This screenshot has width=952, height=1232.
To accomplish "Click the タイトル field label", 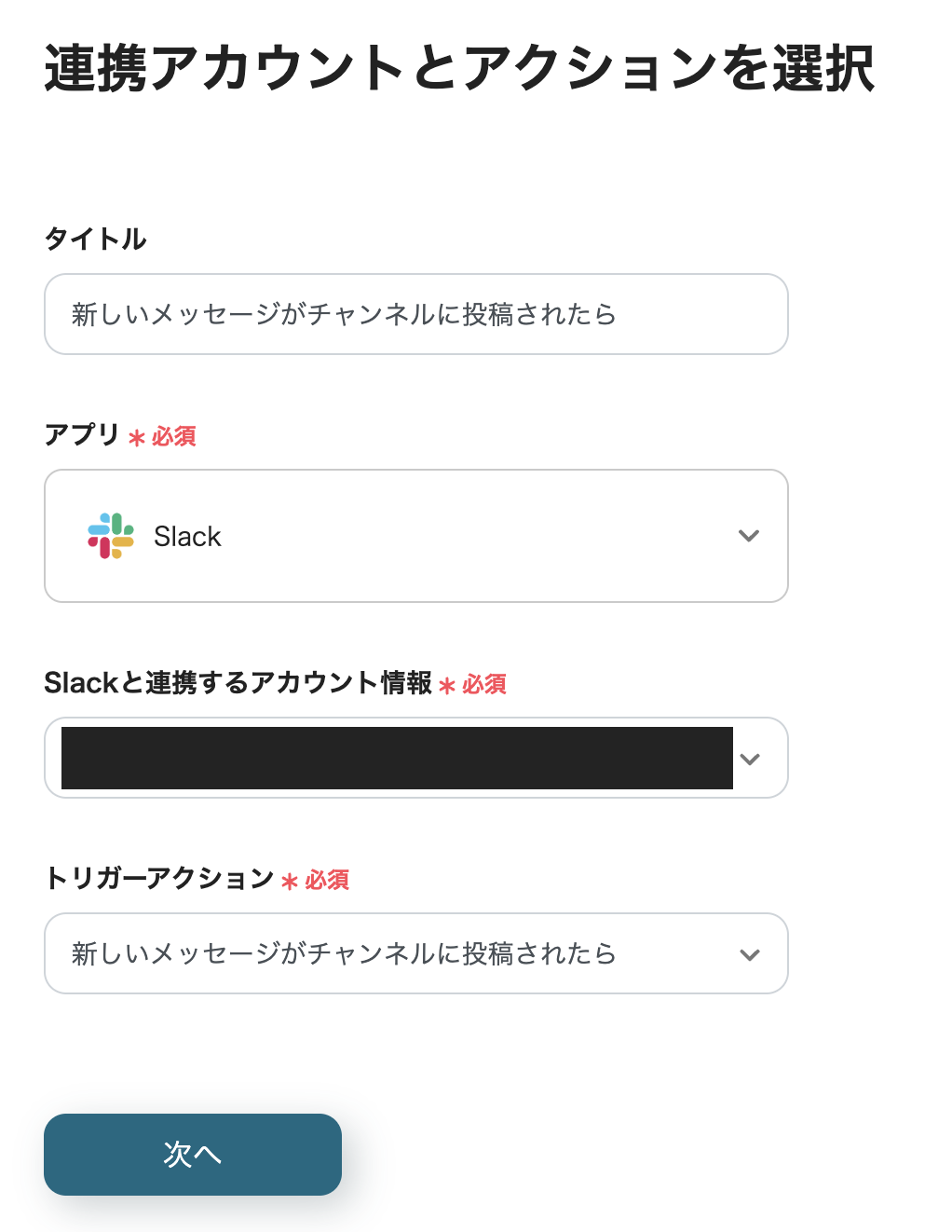I will (x=95, y=239).
